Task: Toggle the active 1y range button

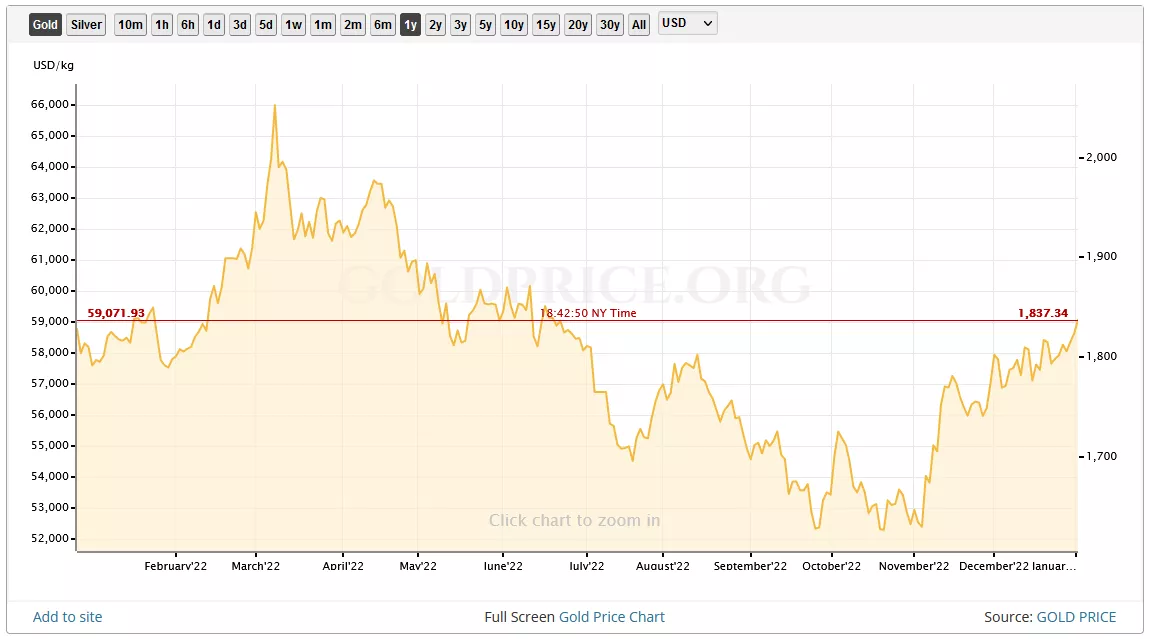Action: coord(410,25)
